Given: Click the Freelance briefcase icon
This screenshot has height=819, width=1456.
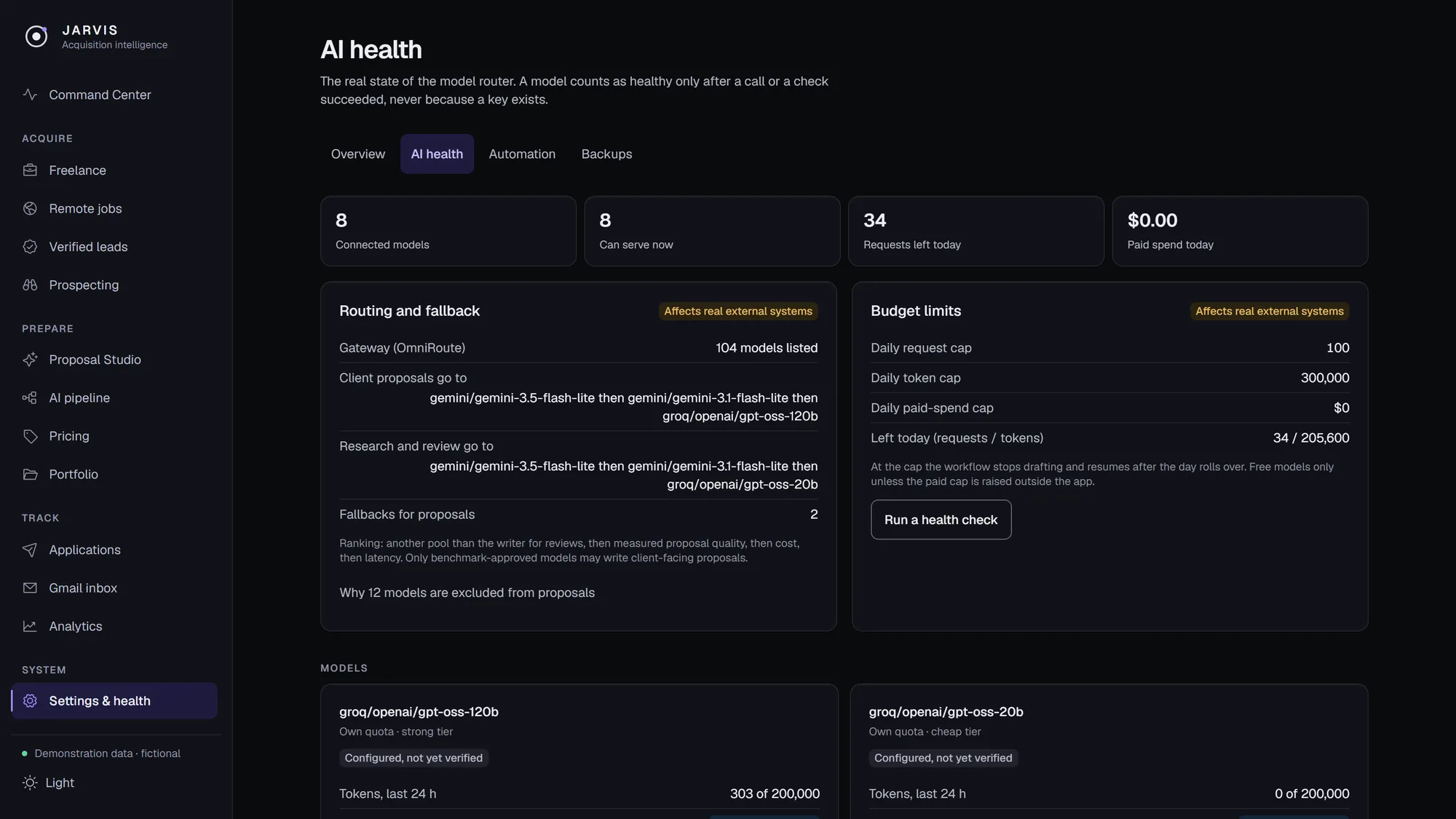Looking at the screenshot, I should tap(30, 170).
